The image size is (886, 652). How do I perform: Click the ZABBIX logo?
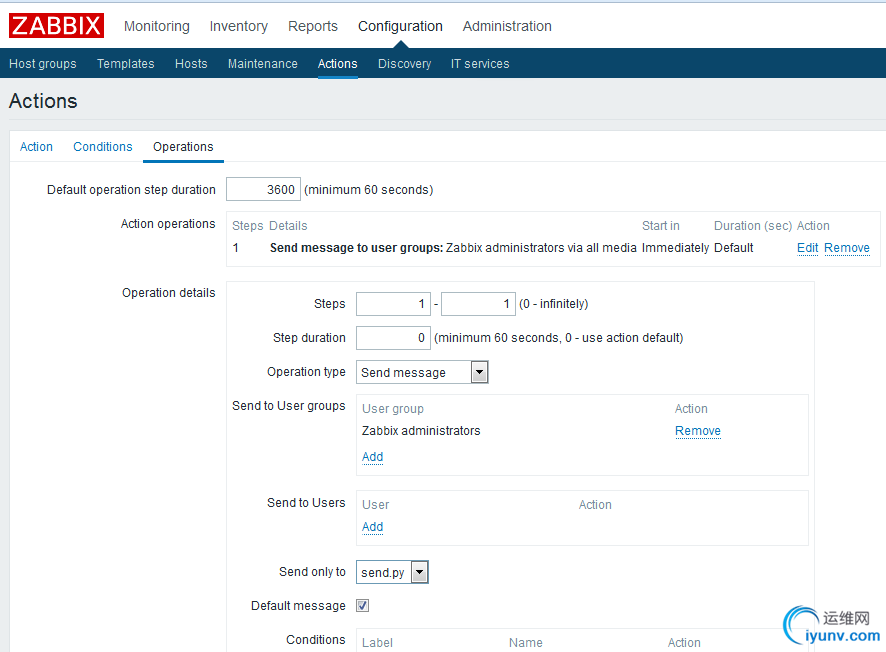click(x=57, y=25)
